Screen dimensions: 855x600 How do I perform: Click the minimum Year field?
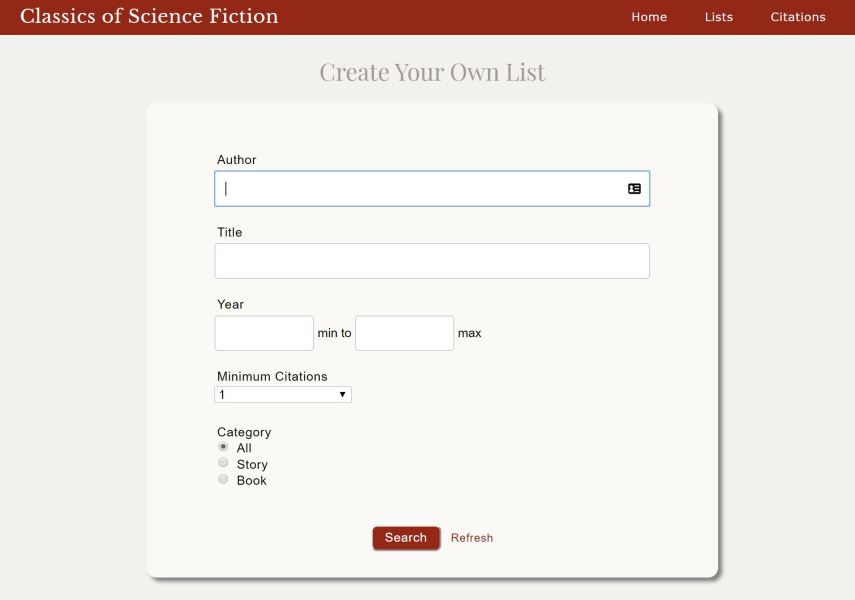click(264, 333)
